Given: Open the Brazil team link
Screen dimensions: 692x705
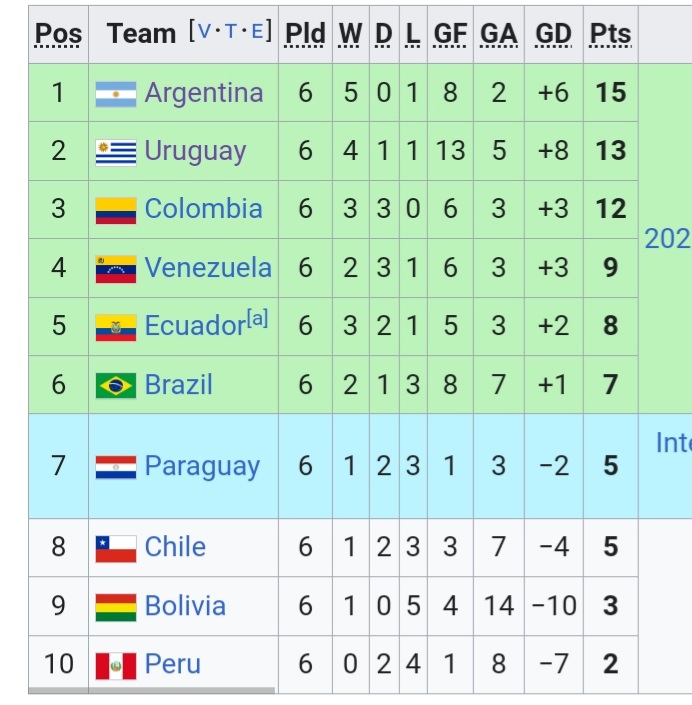Looking at the screenshot, I should [178, 384].
